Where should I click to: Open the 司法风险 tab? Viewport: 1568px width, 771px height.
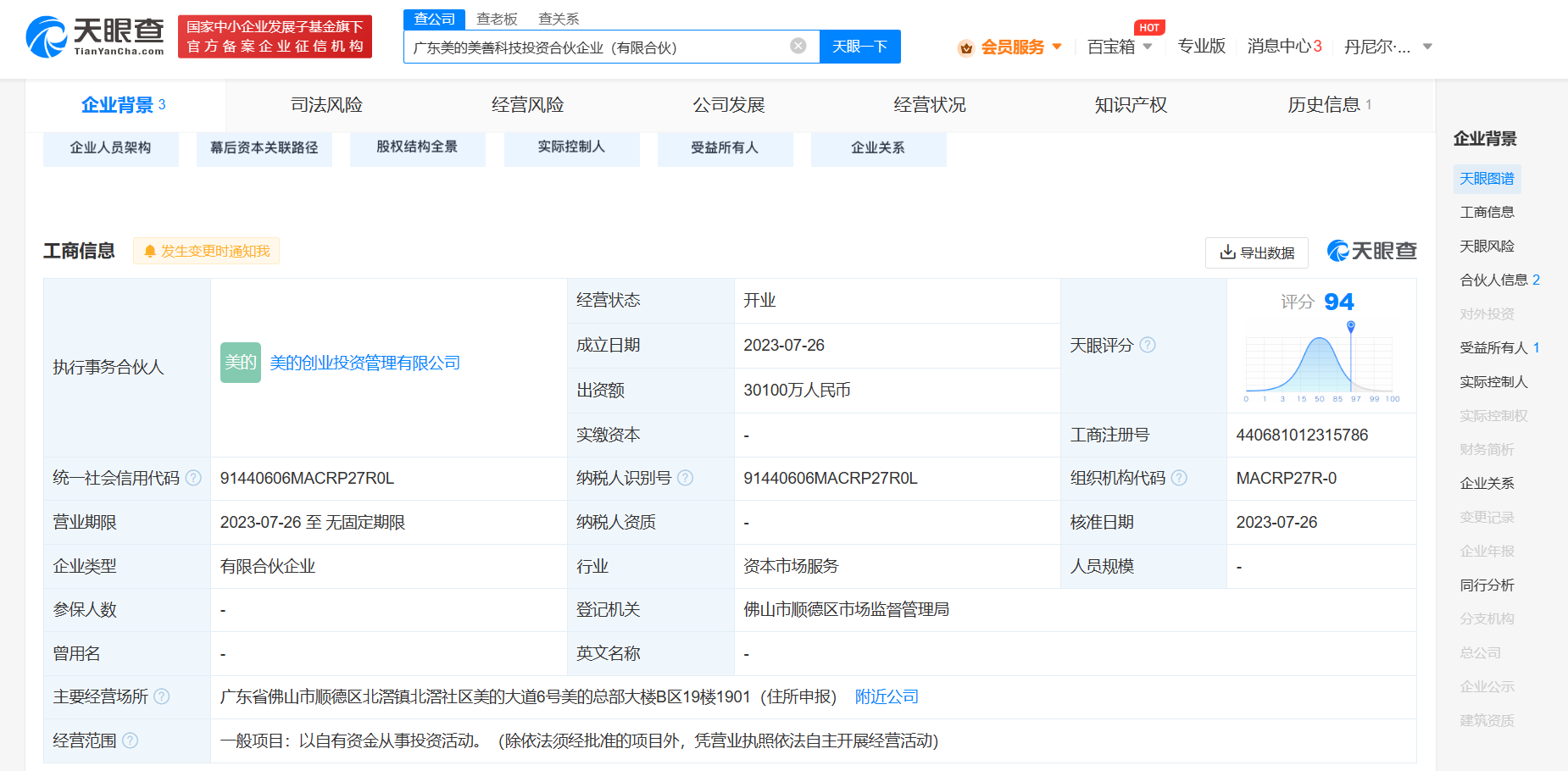click(326, 105)
